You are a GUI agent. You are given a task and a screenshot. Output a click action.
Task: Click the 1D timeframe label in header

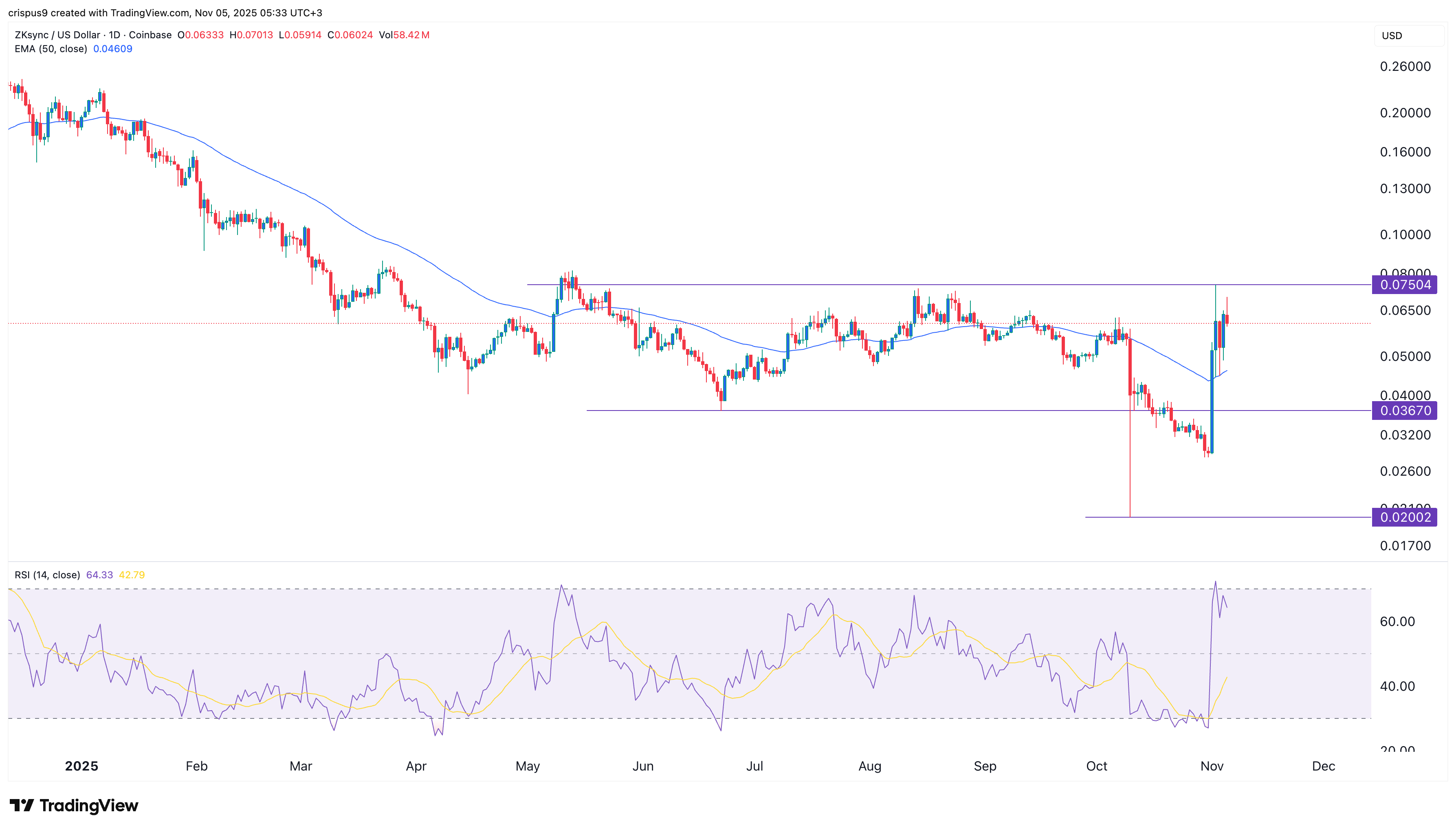pos(114,35)
